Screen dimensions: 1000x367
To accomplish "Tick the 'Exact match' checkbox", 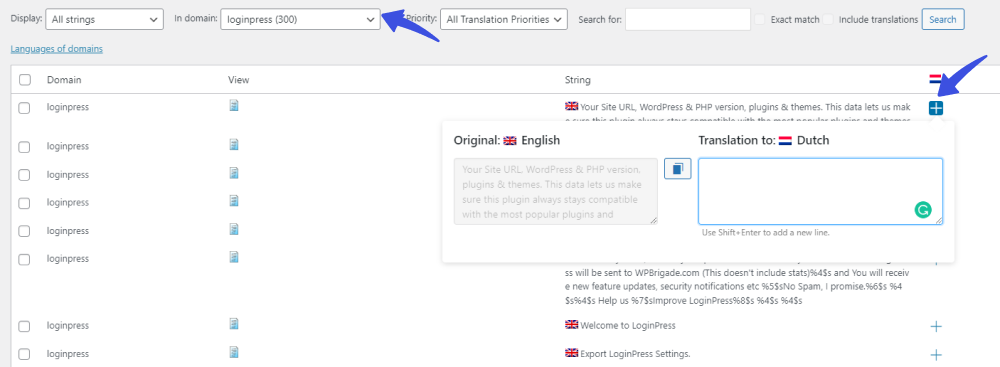I will (760, 20).
